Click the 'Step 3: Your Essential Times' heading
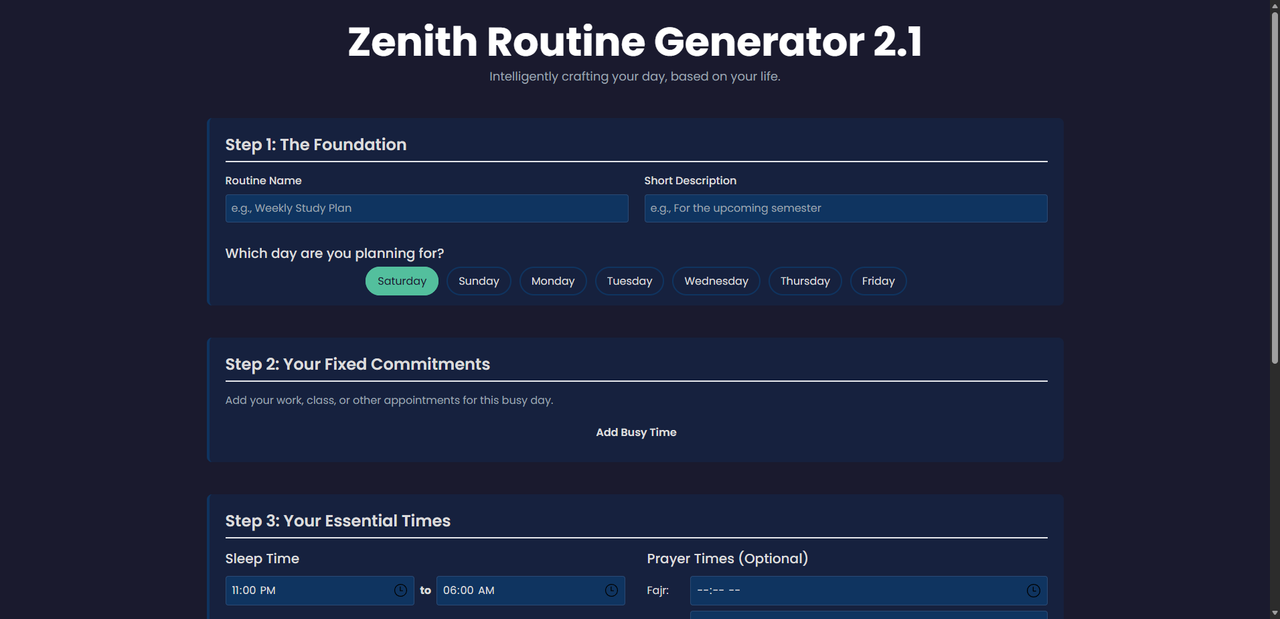1280x619 pixels. [x=338, y=521]
